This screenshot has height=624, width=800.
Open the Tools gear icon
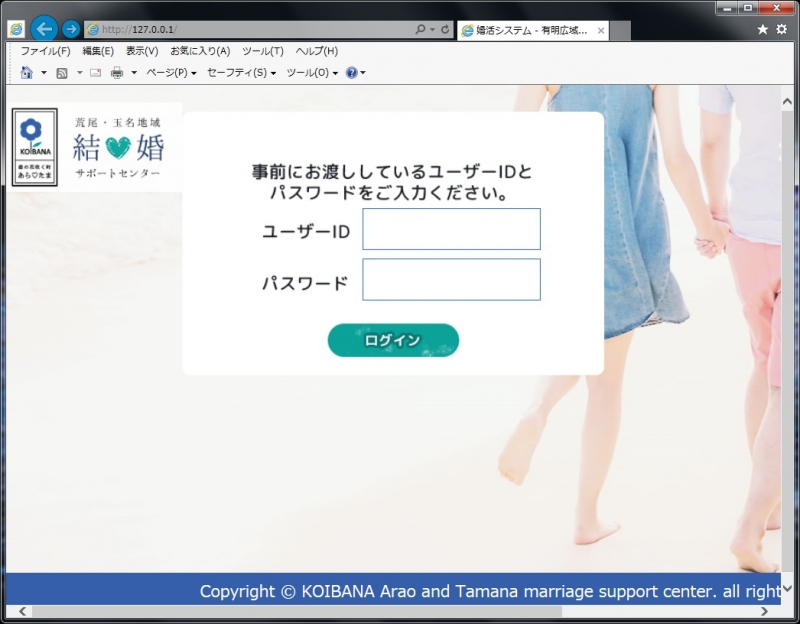point(781,30)
